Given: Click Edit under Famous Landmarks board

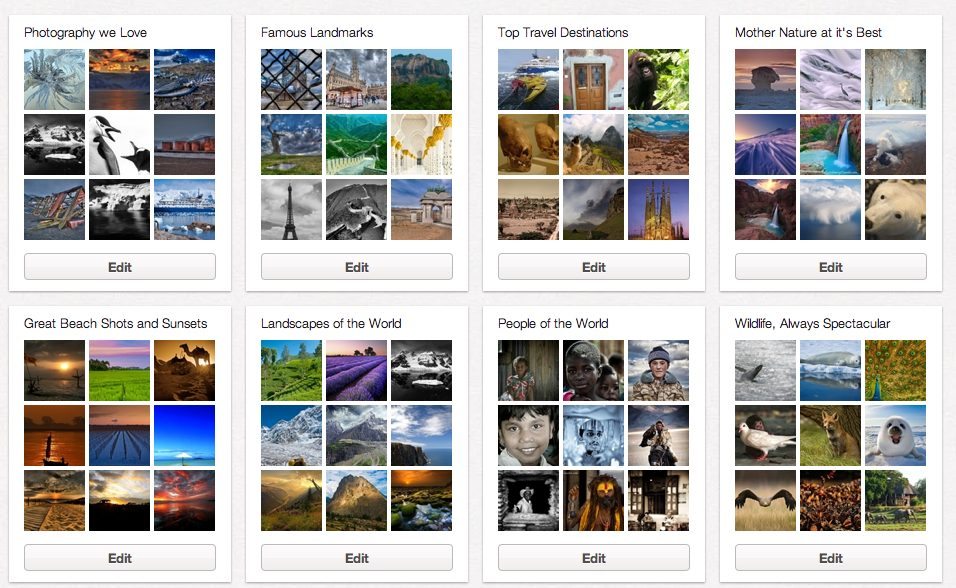Looking at the screenshot, I should 357,267.
